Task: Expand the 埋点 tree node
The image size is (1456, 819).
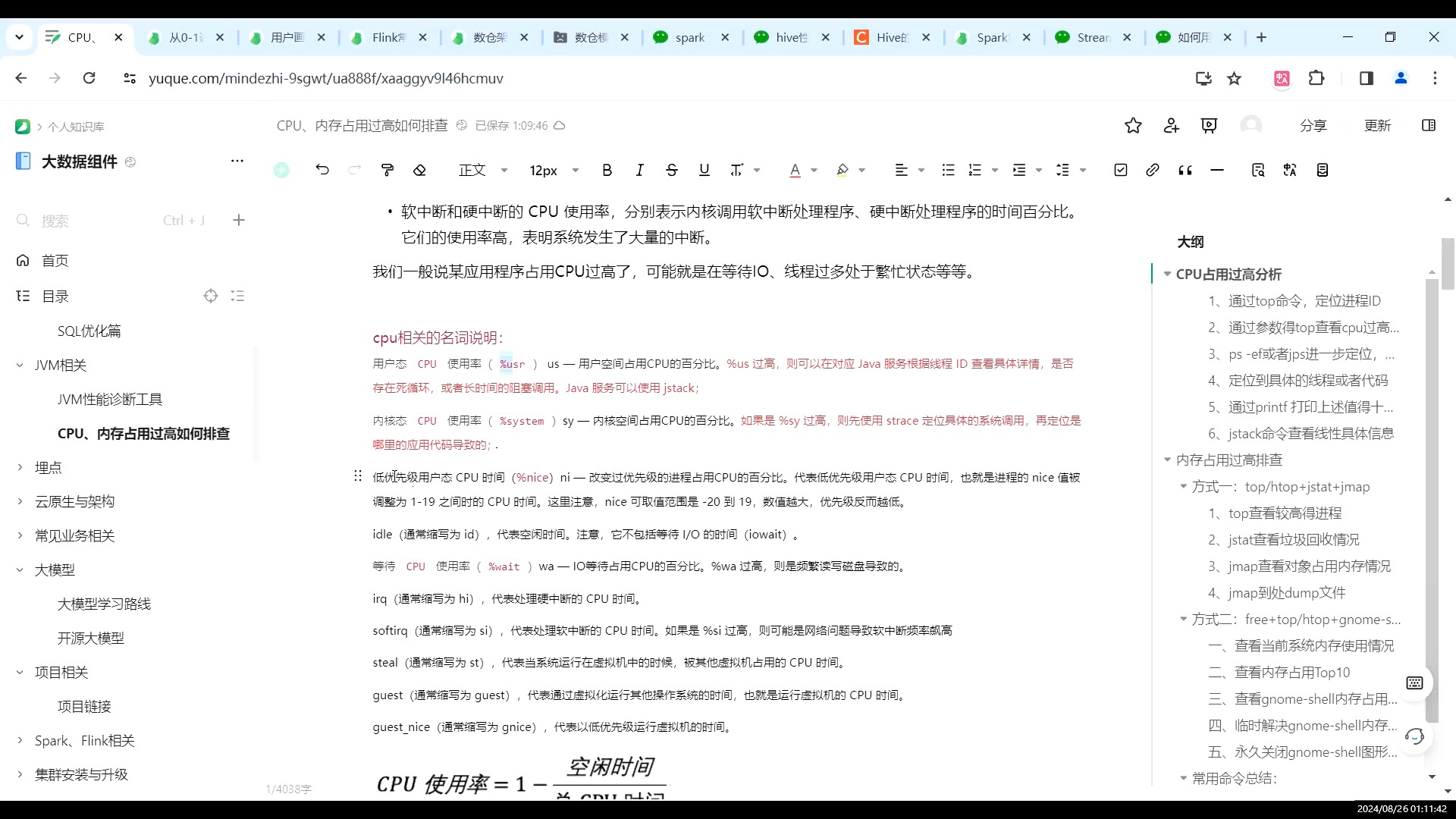Action: 20,467
